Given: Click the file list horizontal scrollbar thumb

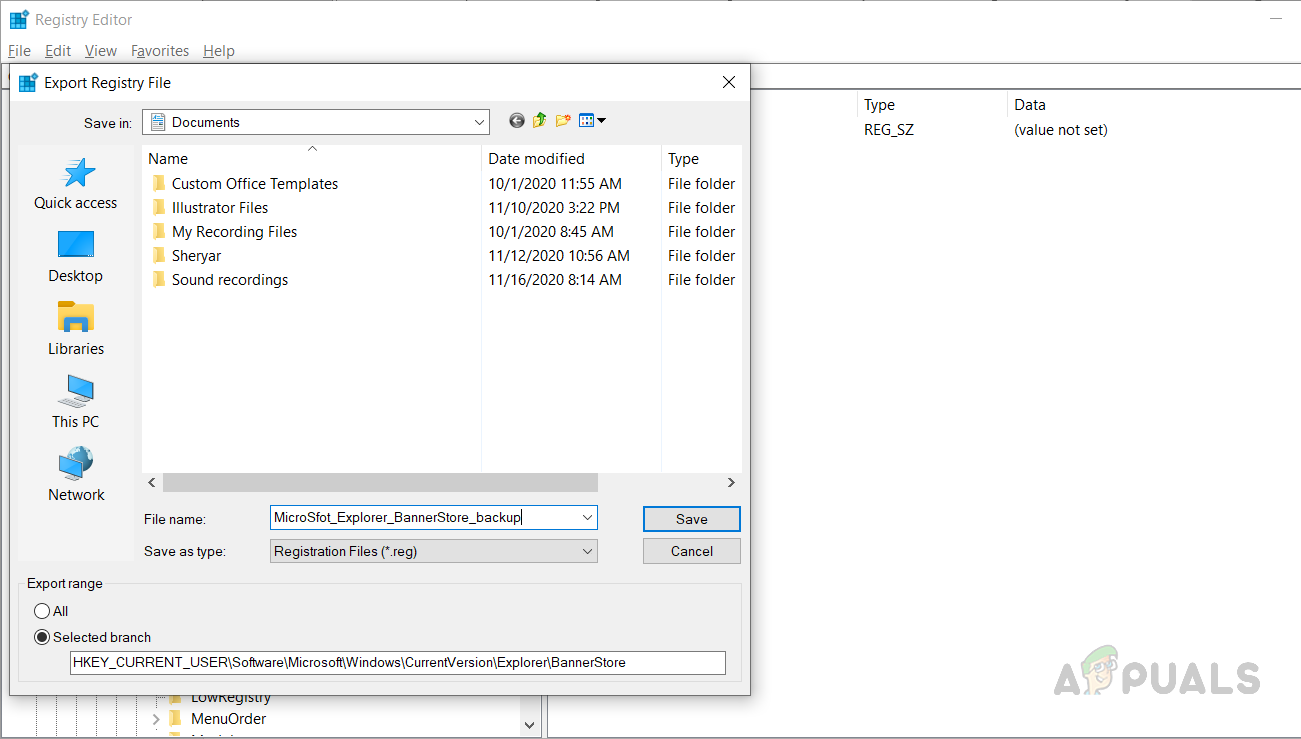Looking at the screenshot, I should (380, 482).
